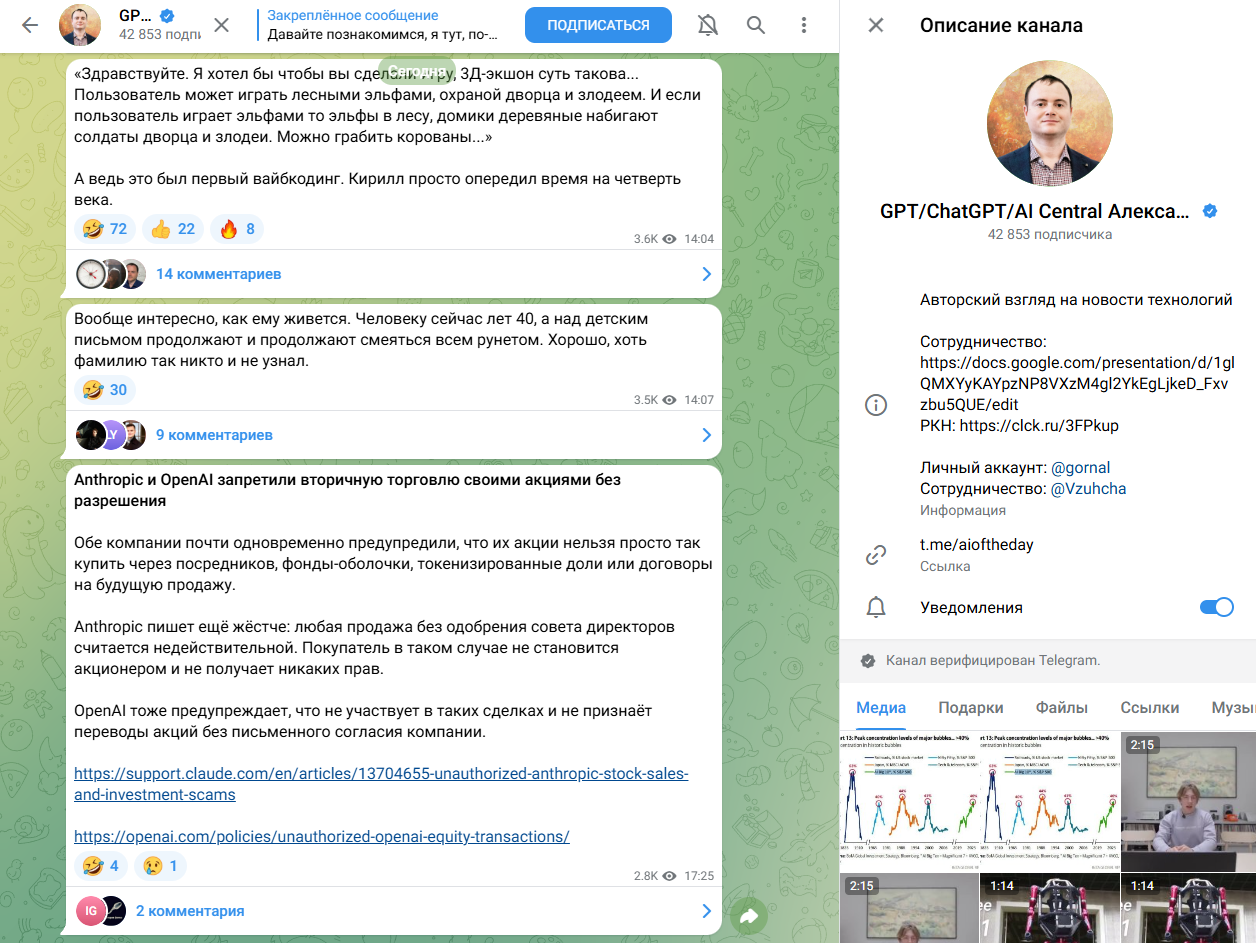
Task: Go back using the arrow in chat header
Action: pyautogui.click(x=30, y=25)
